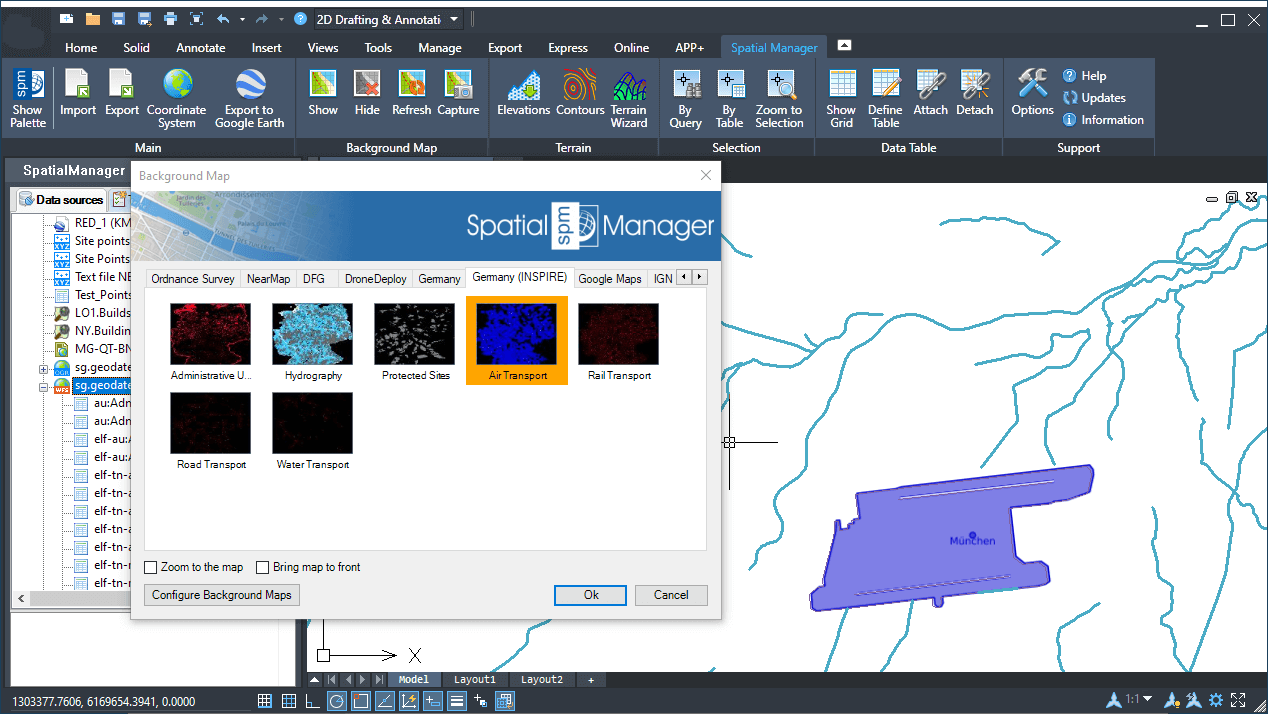The width and height of the screenshot is (1268, 714).
Task: Toggle lineweight display in status bar
Action: coord(457,701)
